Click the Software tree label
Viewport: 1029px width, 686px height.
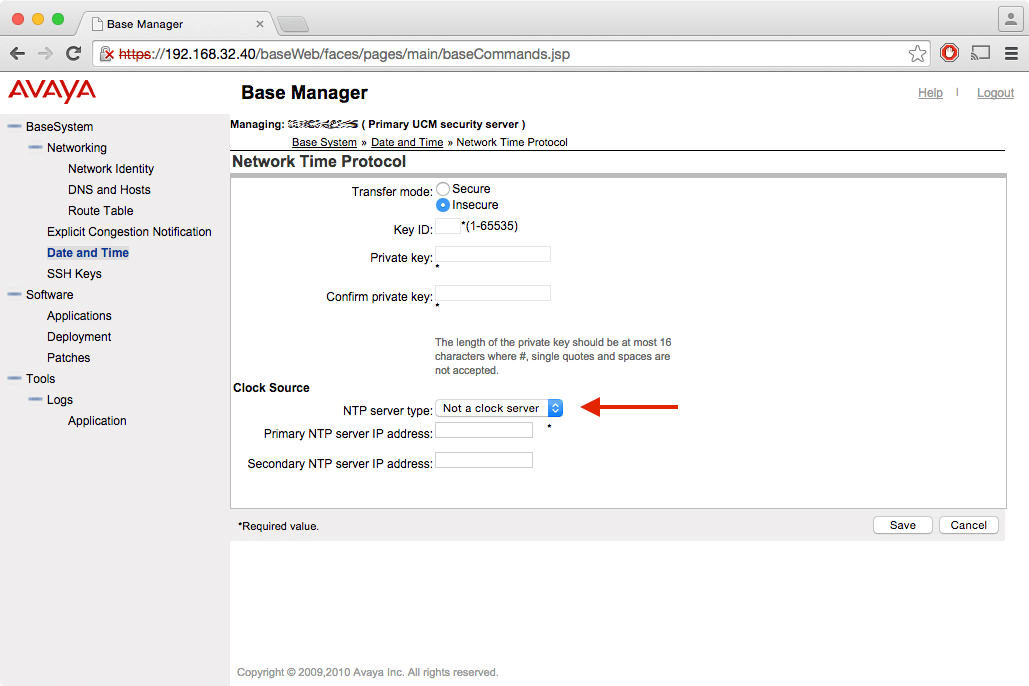[x=50, y=295]
